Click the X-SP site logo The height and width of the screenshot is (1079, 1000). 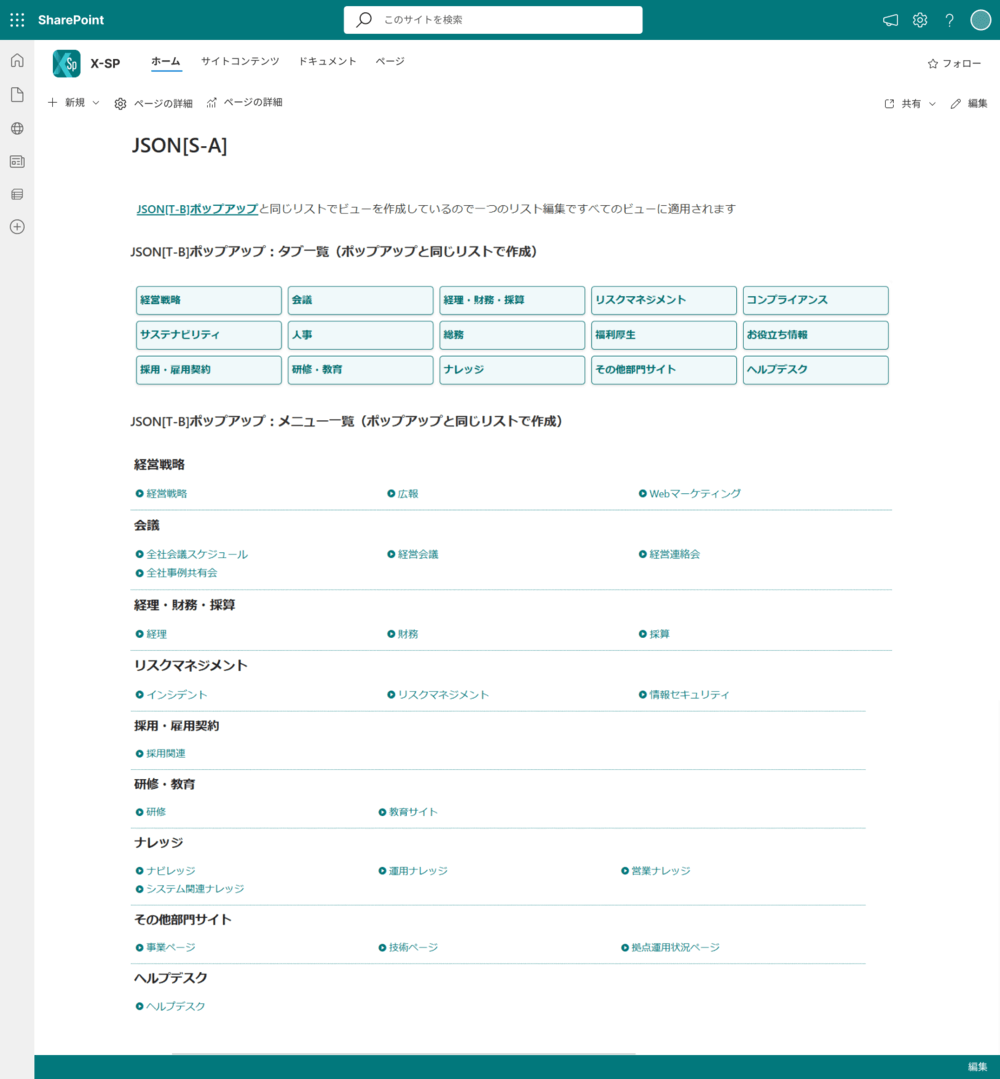click(x=67, y=63)
